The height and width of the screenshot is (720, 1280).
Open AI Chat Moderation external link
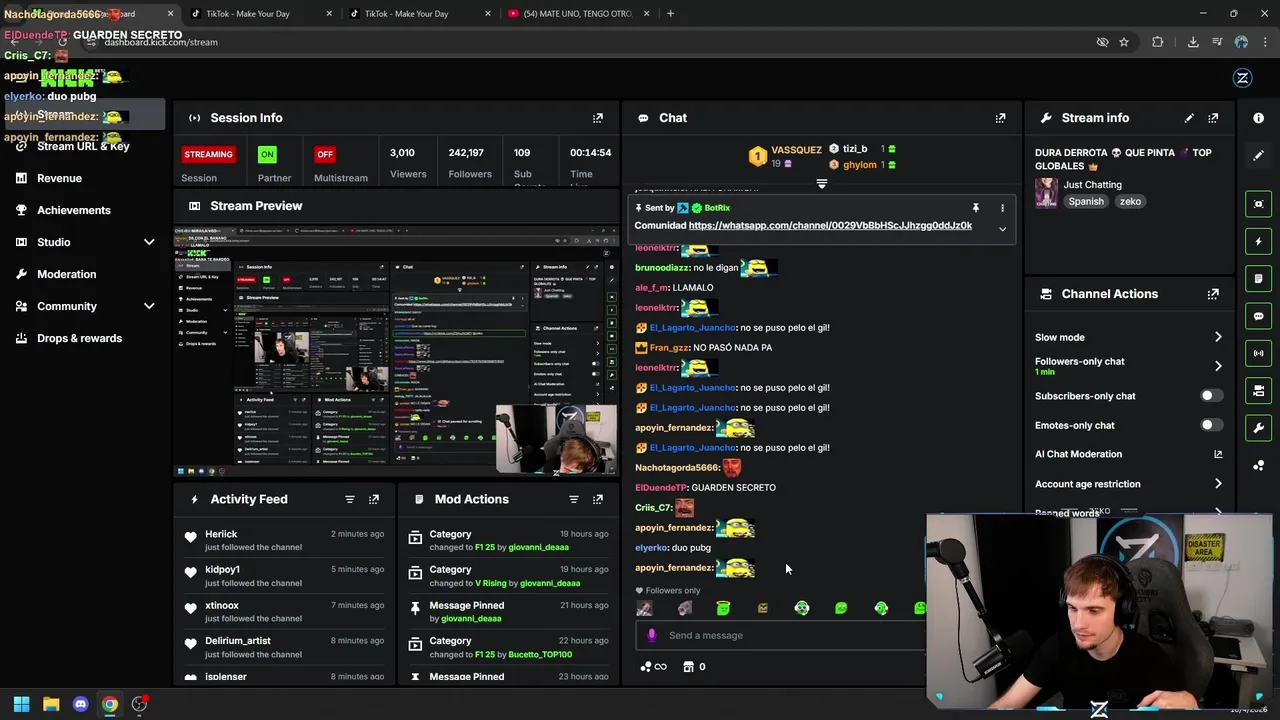pyautogui.click(x=1218, y=454)
